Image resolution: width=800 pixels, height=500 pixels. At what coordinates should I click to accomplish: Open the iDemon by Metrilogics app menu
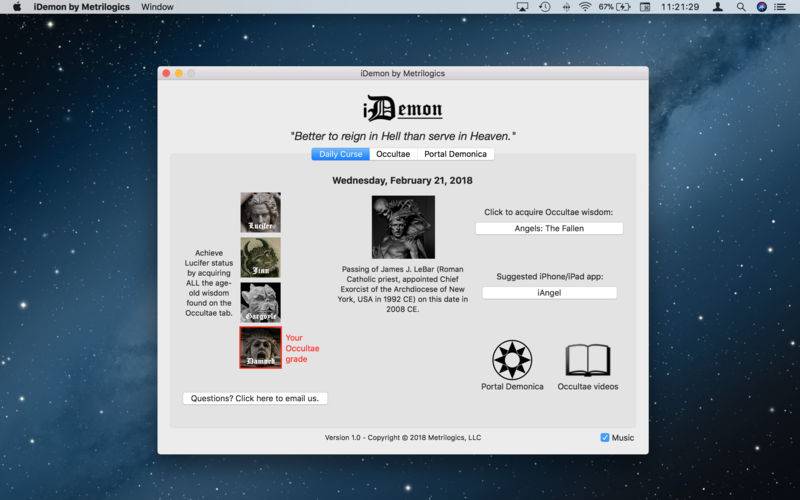tap(82, 7)
